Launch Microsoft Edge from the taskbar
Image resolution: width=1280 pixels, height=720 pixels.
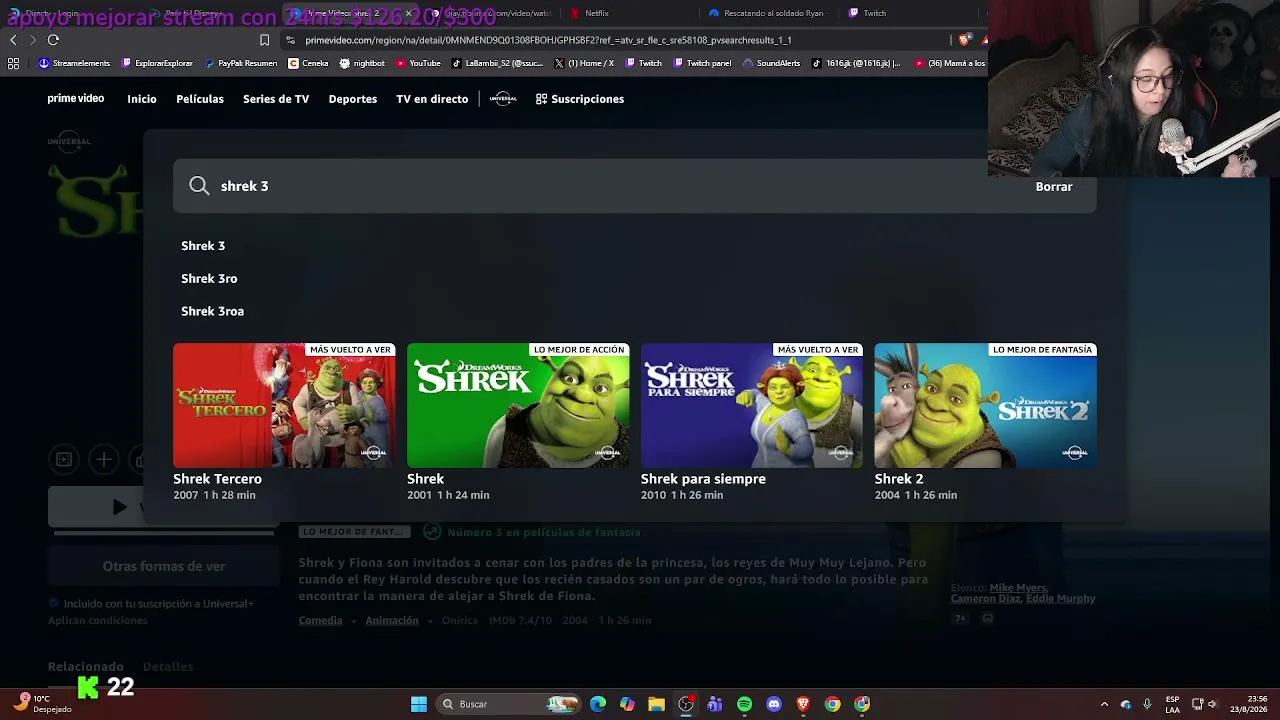pyautogui.click(x=598, y=704)
